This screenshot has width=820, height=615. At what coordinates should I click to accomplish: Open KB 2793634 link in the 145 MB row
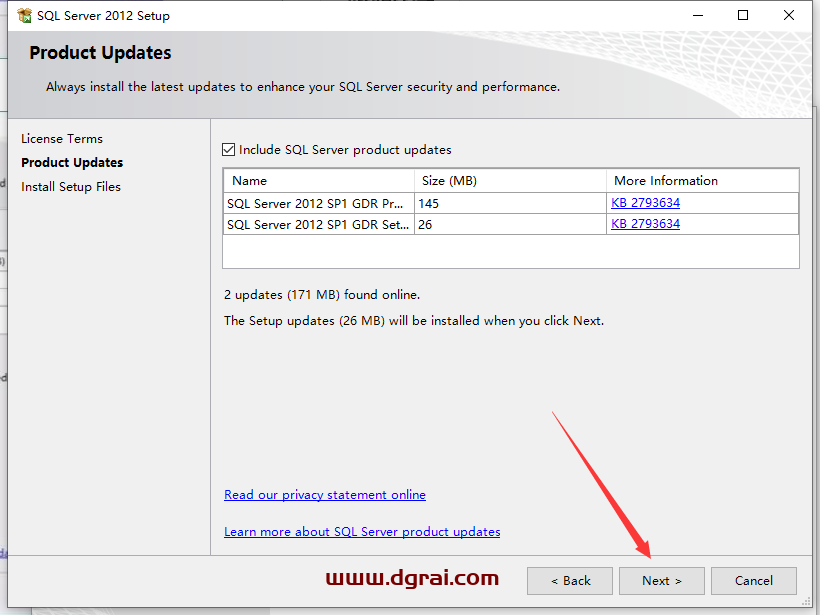click(x=645, y=203)
